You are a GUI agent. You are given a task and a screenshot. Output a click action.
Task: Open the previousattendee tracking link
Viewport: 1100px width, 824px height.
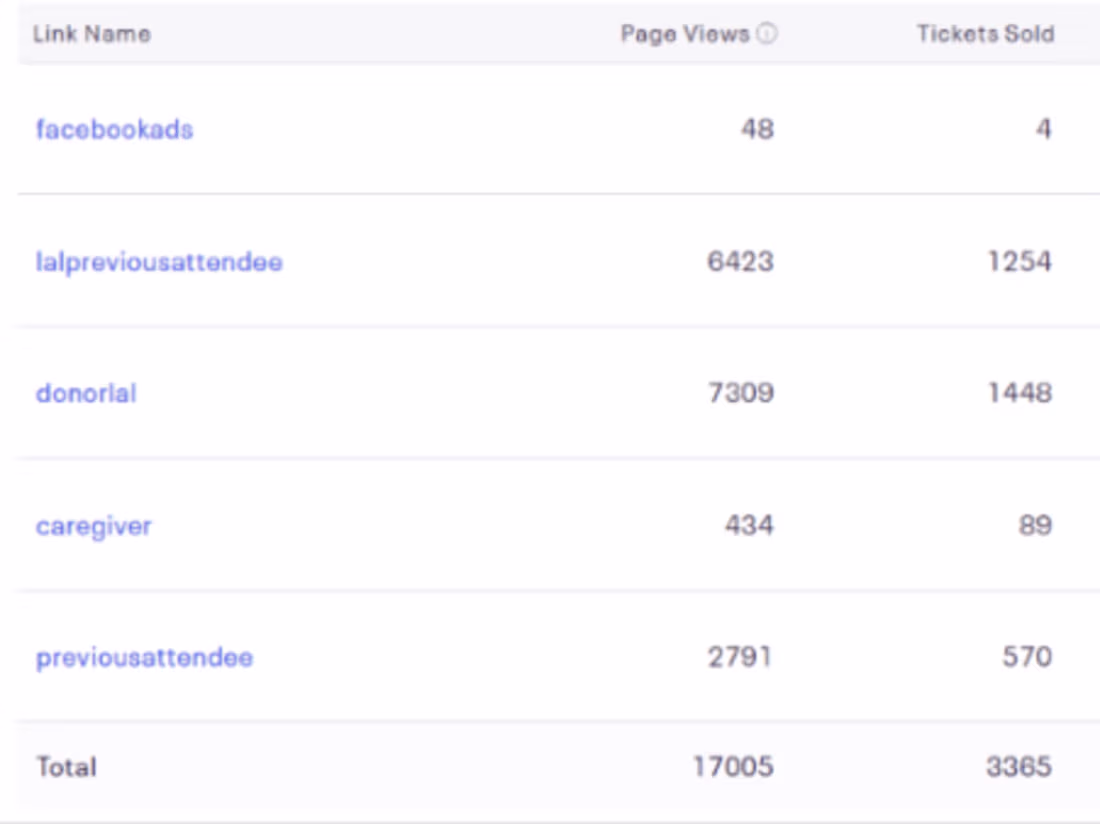pyautogui.click(x=144, y=658)
